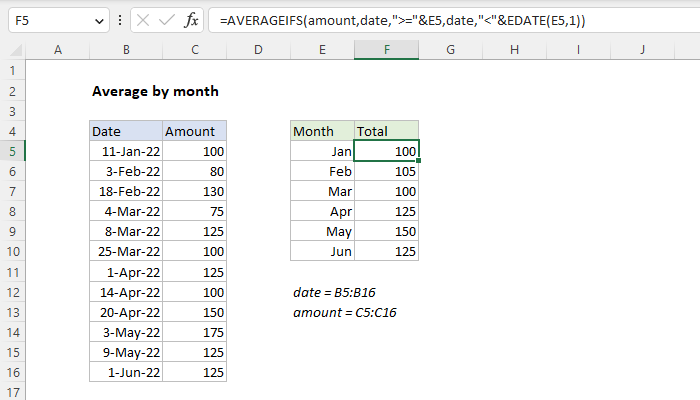Click the 'amount = C5:C16' note

[x=345, y=312]
